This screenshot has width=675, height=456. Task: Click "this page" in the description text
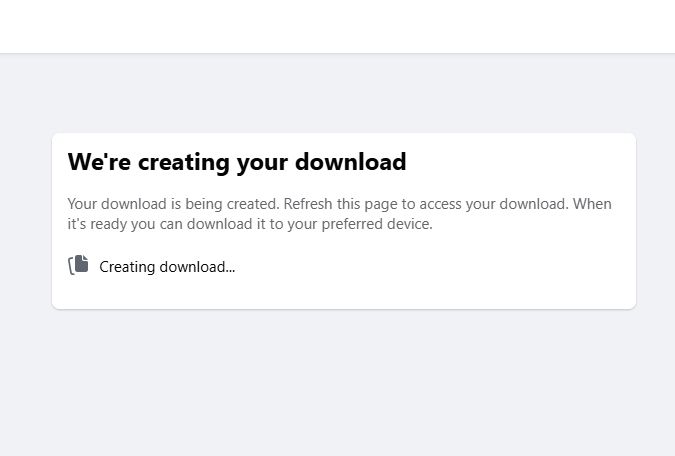pos(369,204)
